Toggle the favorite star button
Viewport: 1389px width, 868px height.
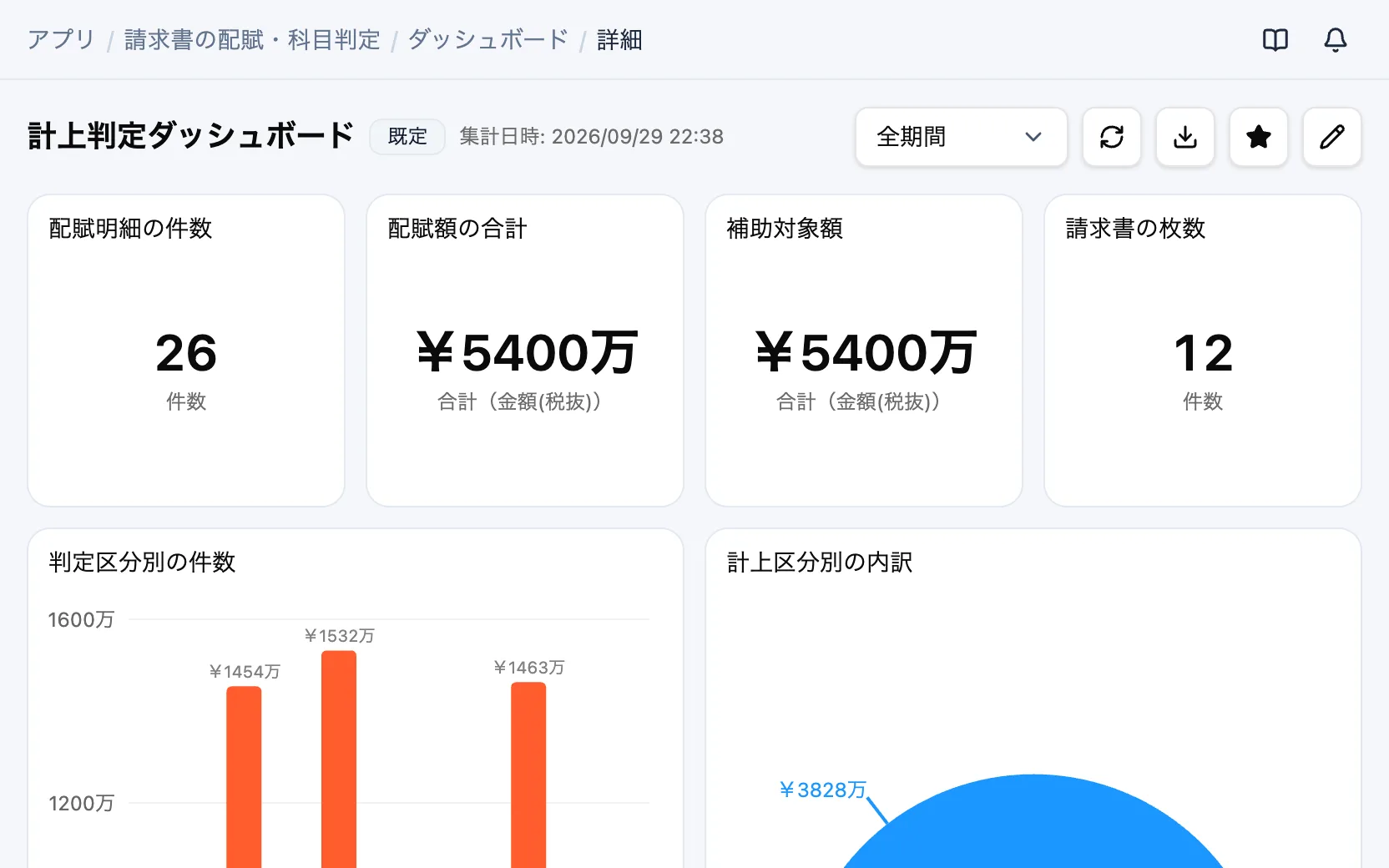1259,137
